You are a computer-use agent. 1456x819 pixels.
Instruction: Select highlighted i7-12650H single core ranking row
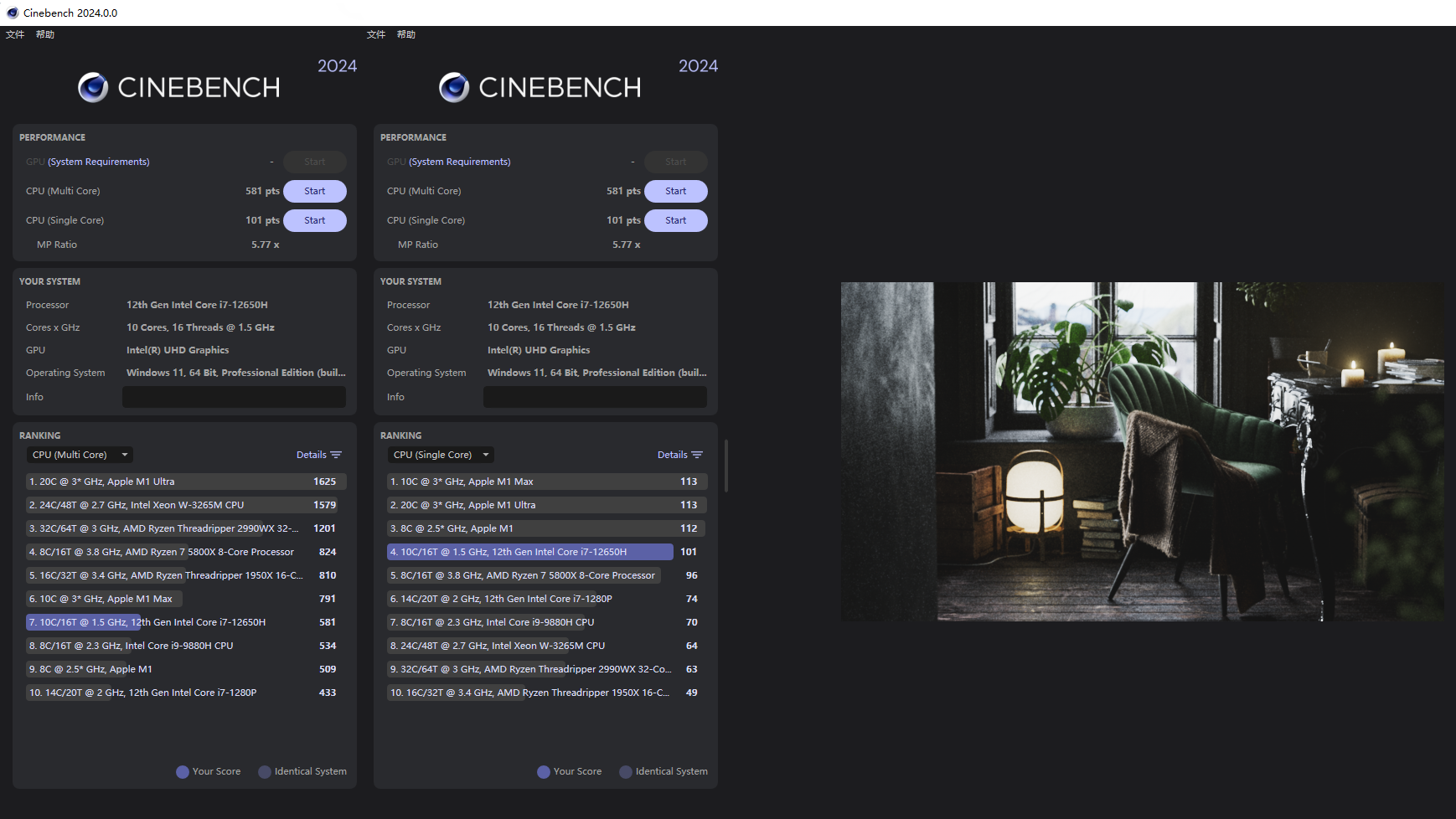(529, 552)
